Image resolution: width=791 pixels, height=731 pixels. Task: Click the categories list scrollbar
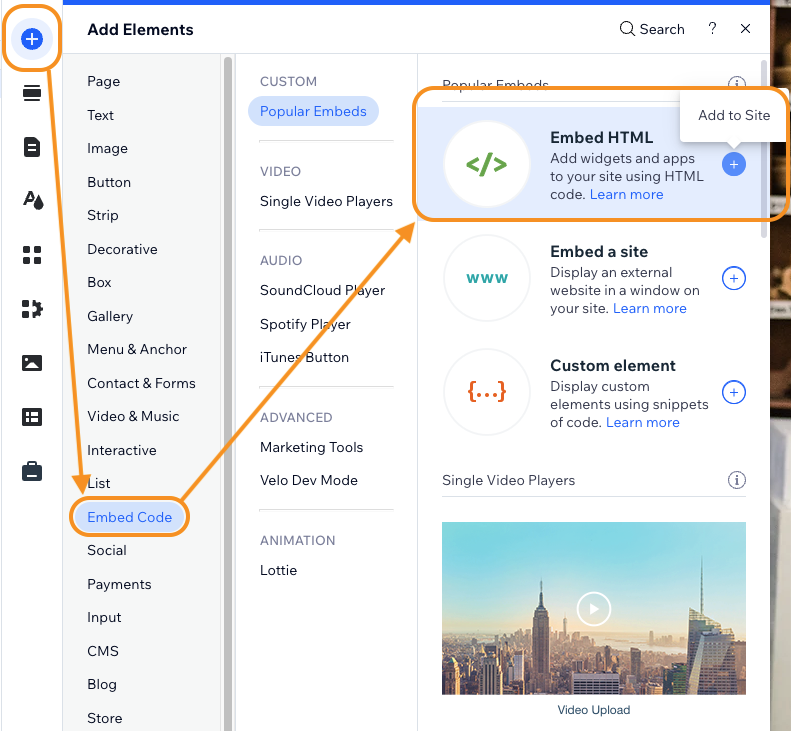click(228, 393)
